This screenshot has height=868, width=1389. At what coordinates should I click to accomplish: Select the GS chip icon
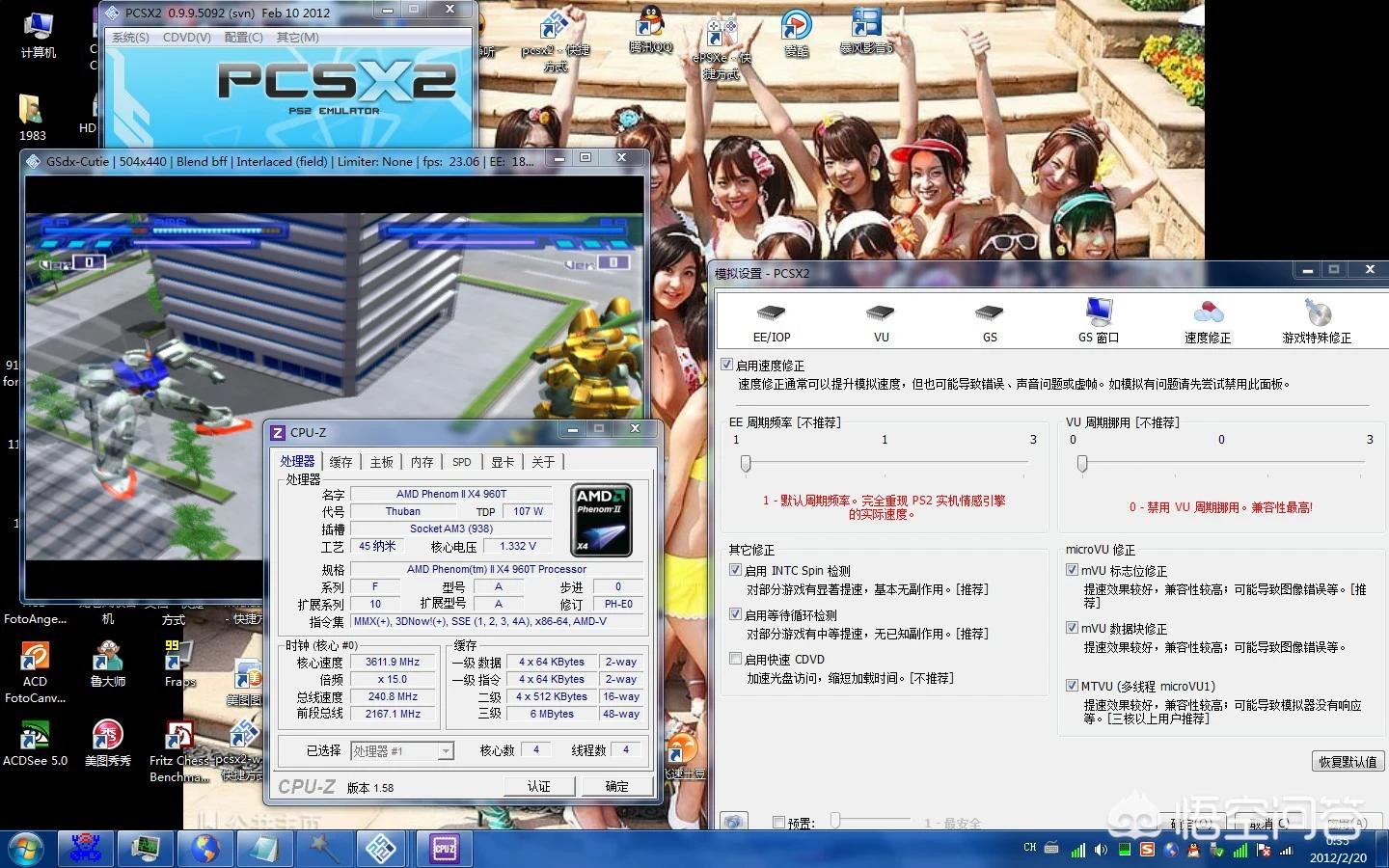coord(990,314)
